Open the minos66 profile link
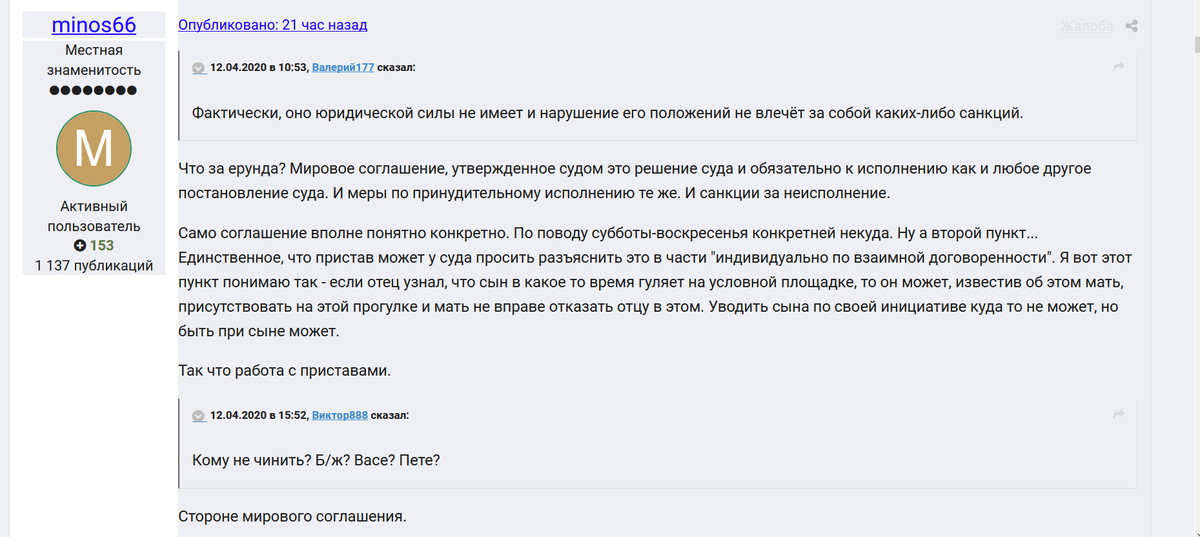 94,25
